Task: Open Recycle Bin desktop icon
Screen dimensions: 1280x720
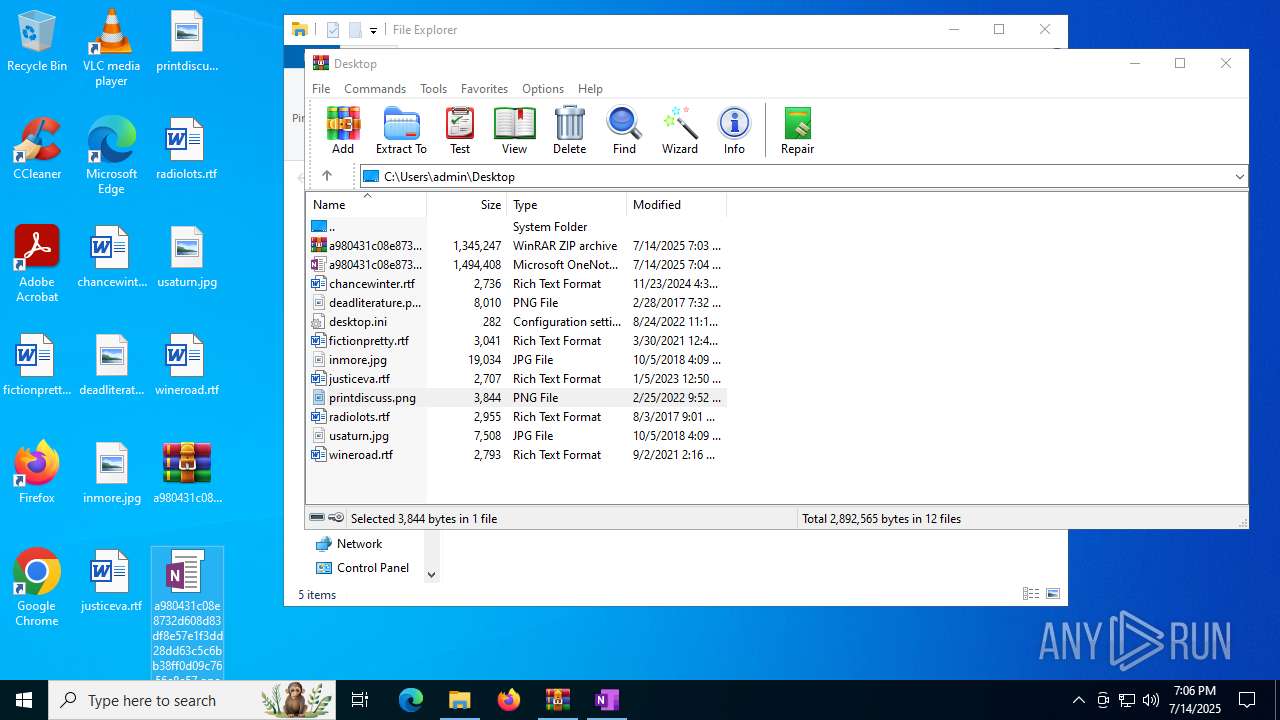Action: tap(37, 42)
